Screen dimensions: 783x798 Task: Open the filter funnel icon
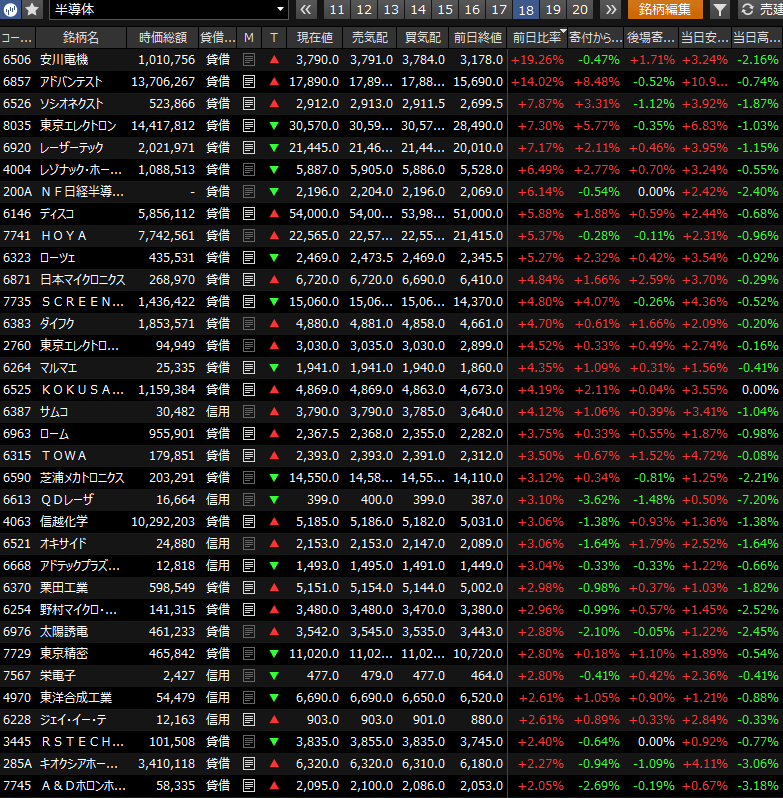[720, 10]
